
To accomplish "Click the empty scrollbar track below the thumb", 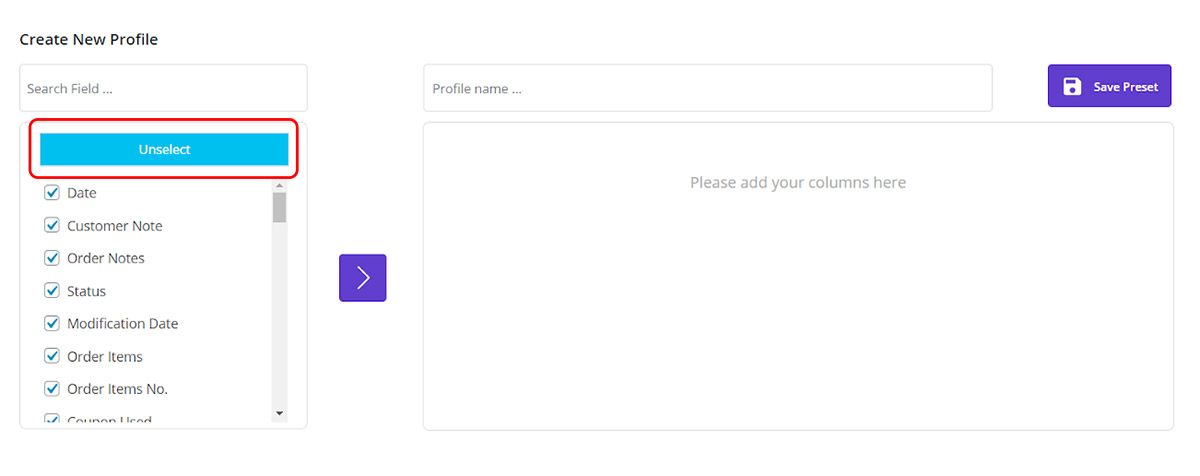I will click(x=279, y=320).
